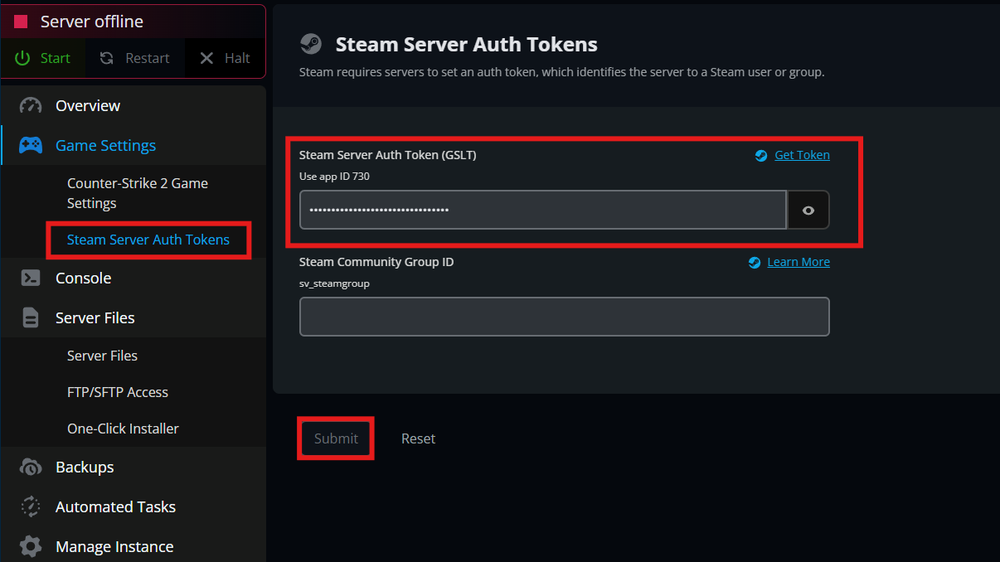Click the Server Files document icon
The height and width of the screenshot is (562, 1000).
tap(30, 318)
